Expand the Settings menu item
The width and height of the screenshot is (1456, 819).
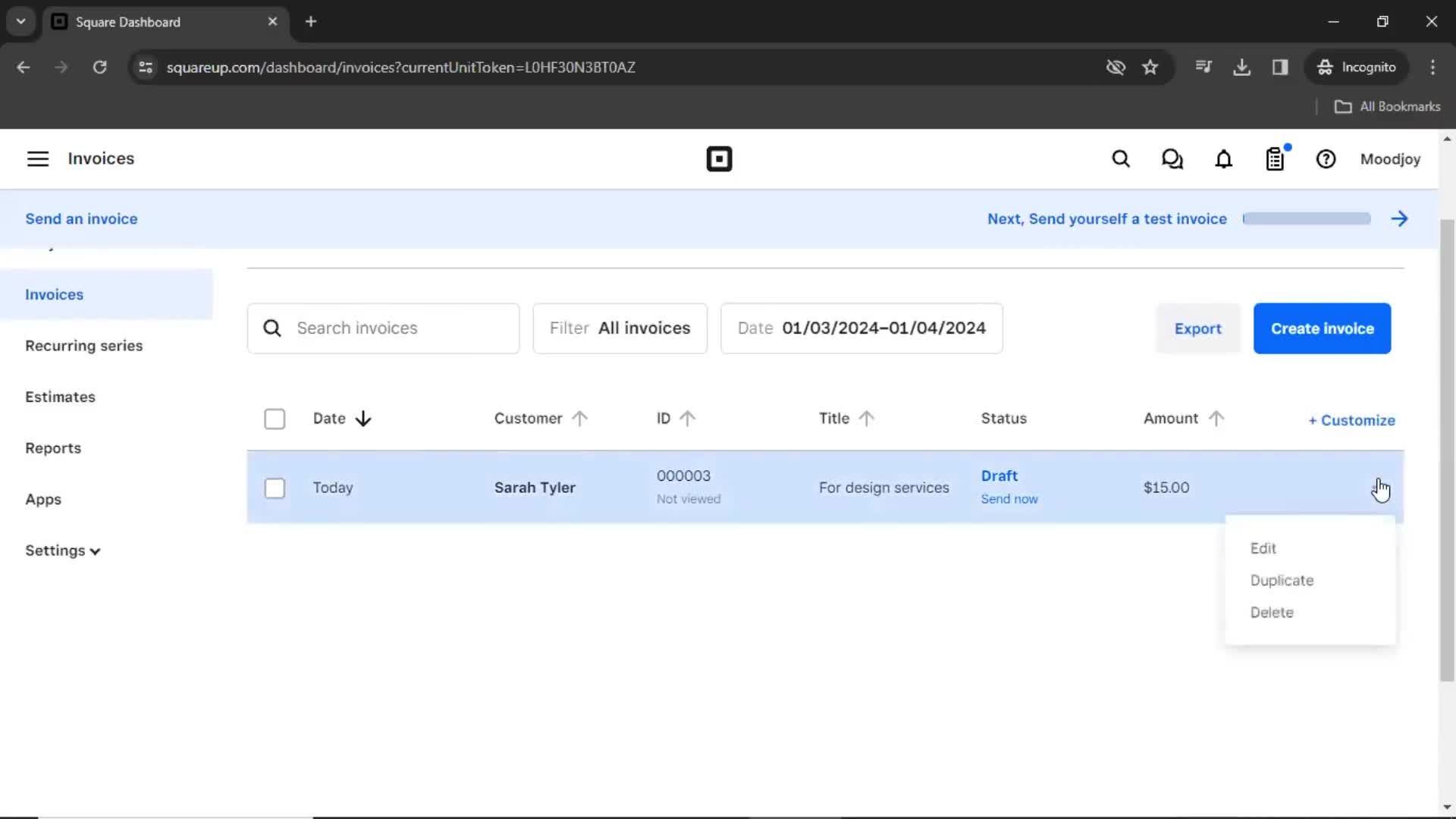click(x=62, y=549)
